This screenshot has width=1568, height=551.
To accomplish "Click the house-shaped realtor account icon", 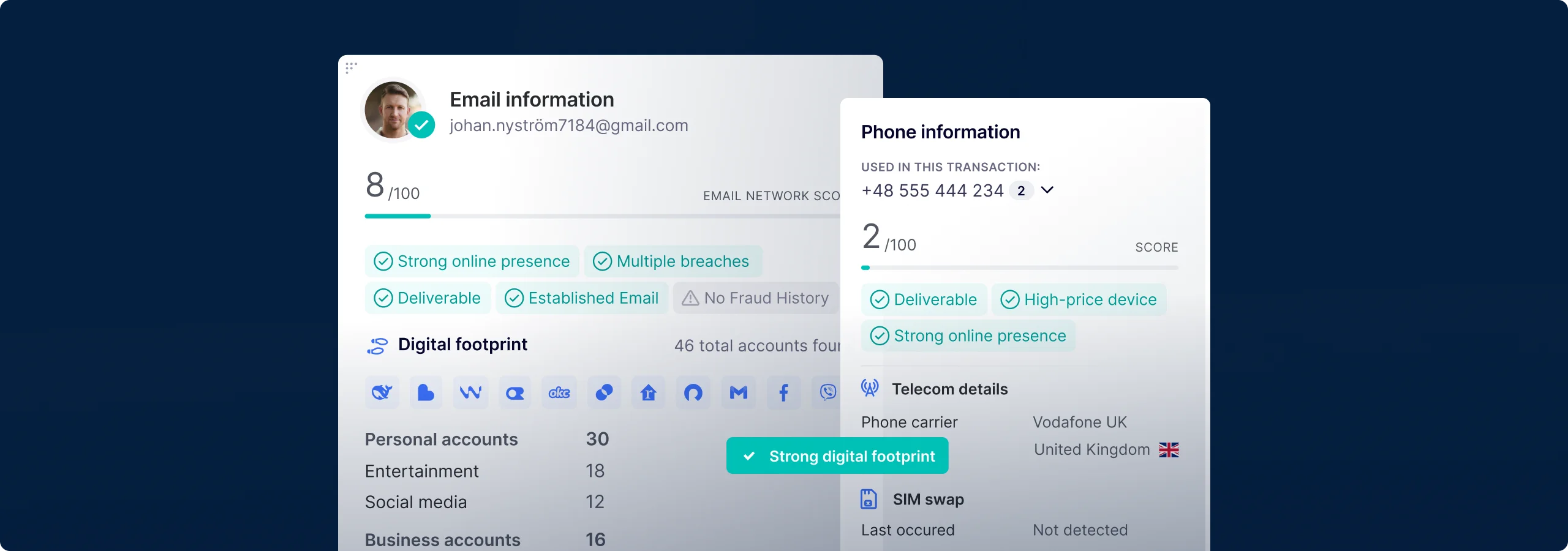I will point(649,392).
